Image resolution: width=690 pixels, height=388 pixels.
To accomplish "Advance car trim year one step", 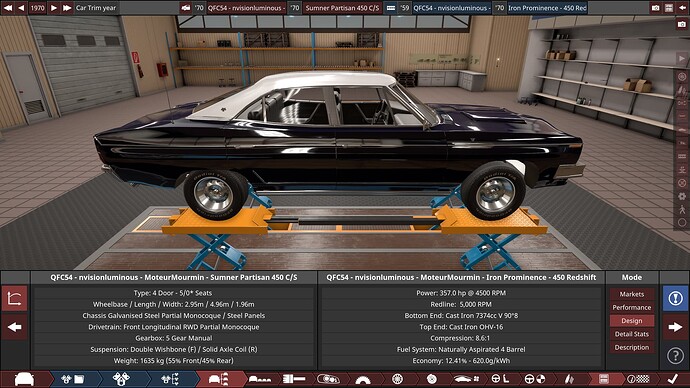I will pos(54,8).
